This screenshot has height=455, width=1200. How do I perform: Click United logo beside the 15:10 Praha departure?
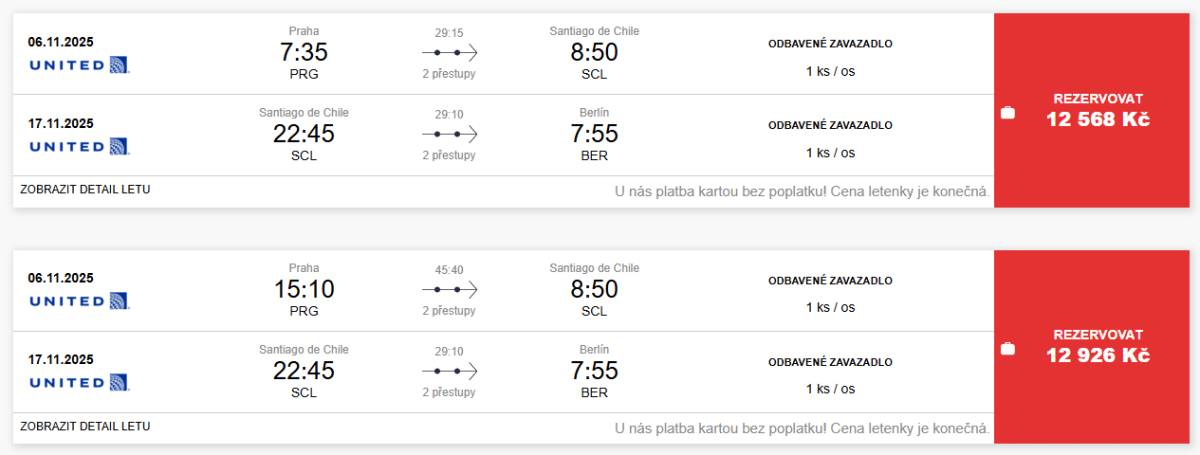79,301
